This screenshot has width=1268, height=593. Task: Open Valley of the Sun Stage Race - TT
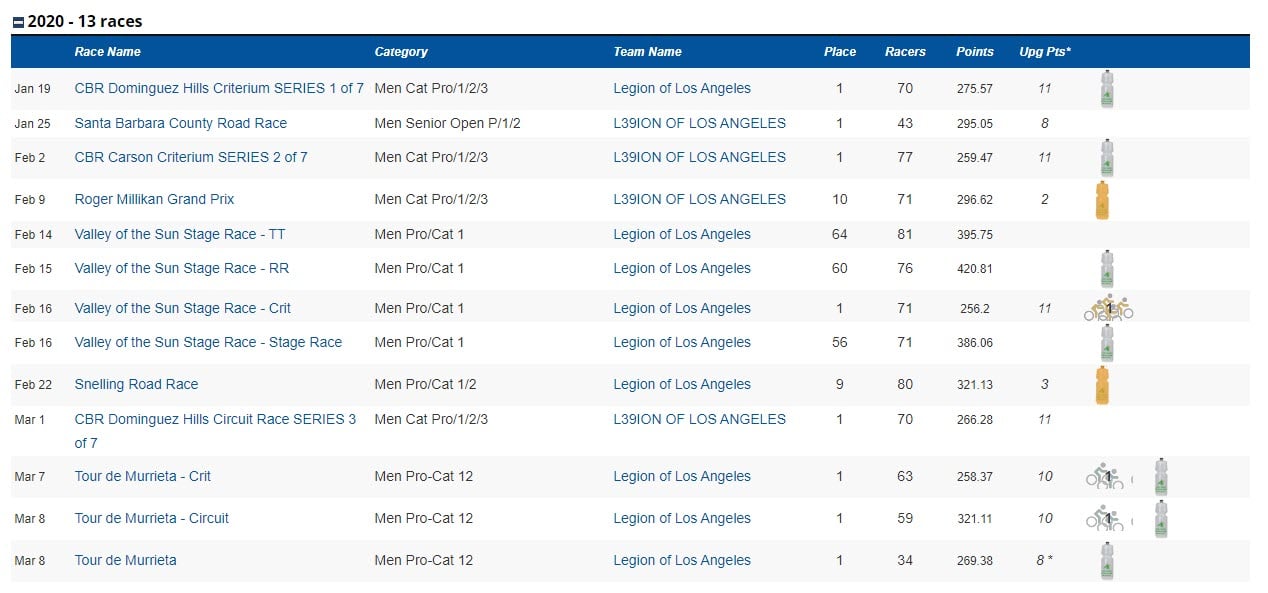pyautogui.click(x=180, y=234)
